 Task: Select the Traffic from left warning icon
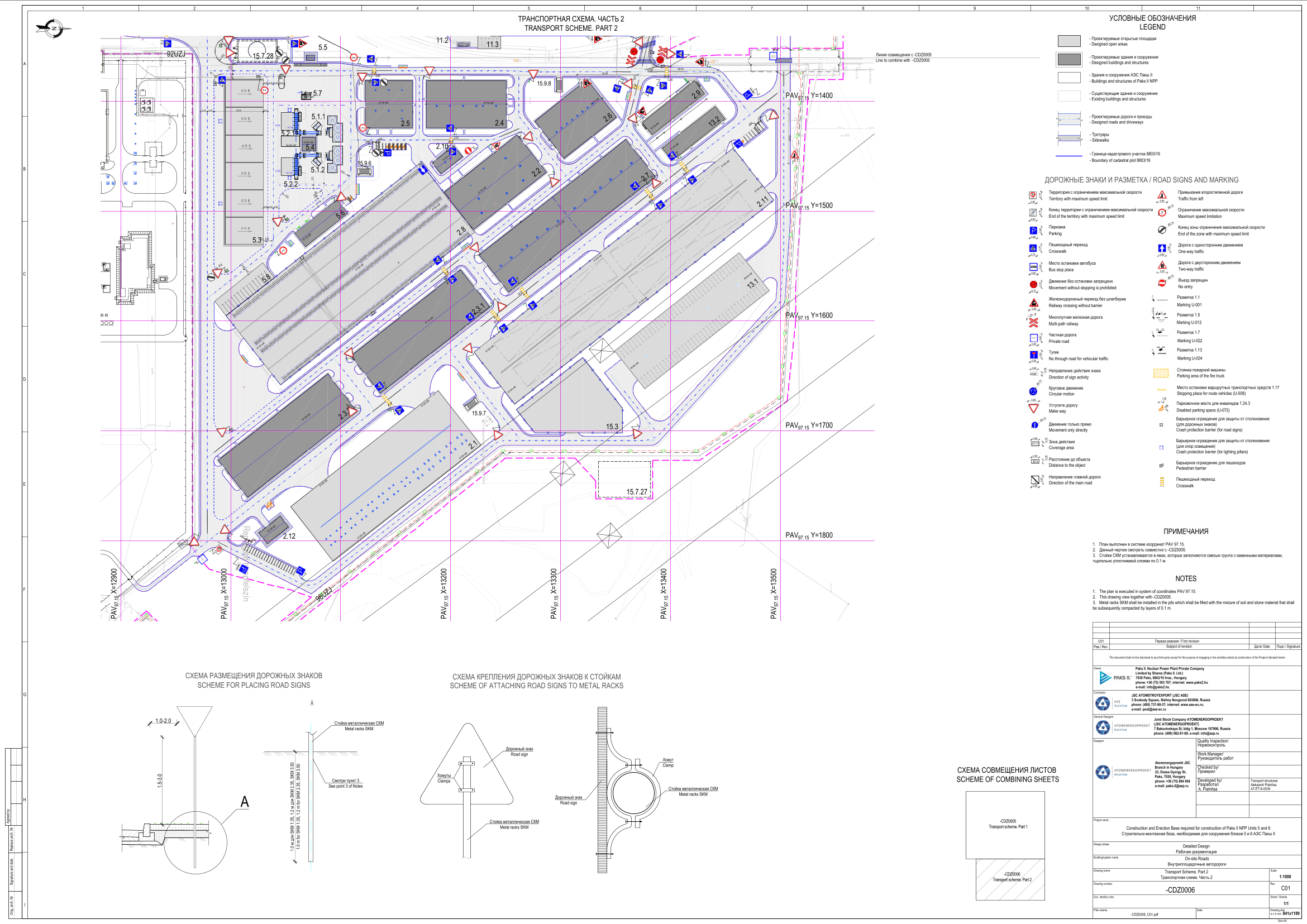pyautogui.click(x=1162, y=195)
